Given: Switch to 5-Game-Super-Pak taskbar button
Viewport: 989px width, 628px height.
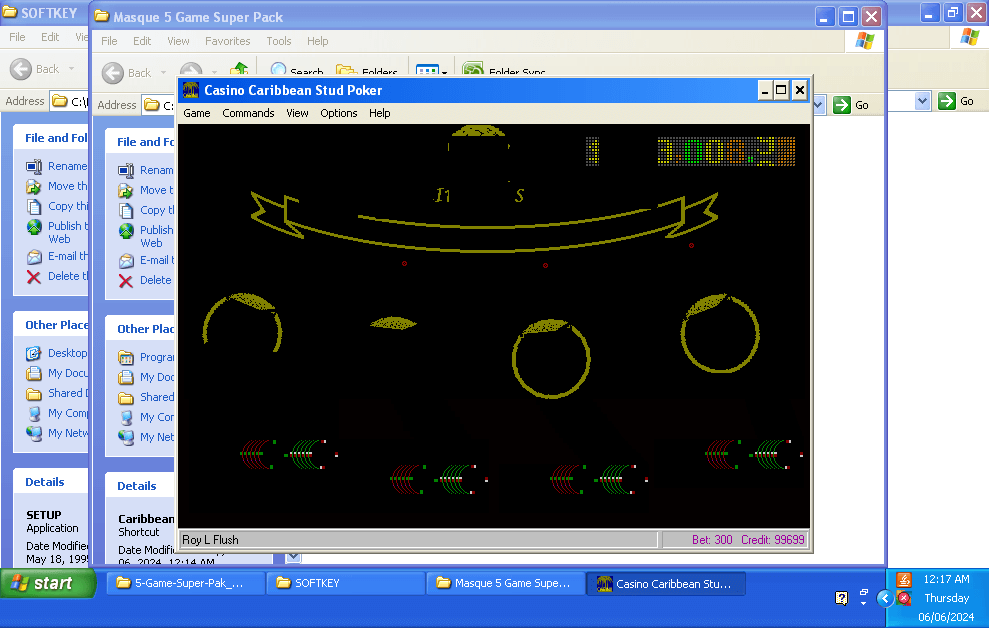Looking at the screenshot, I should (185, 583).
